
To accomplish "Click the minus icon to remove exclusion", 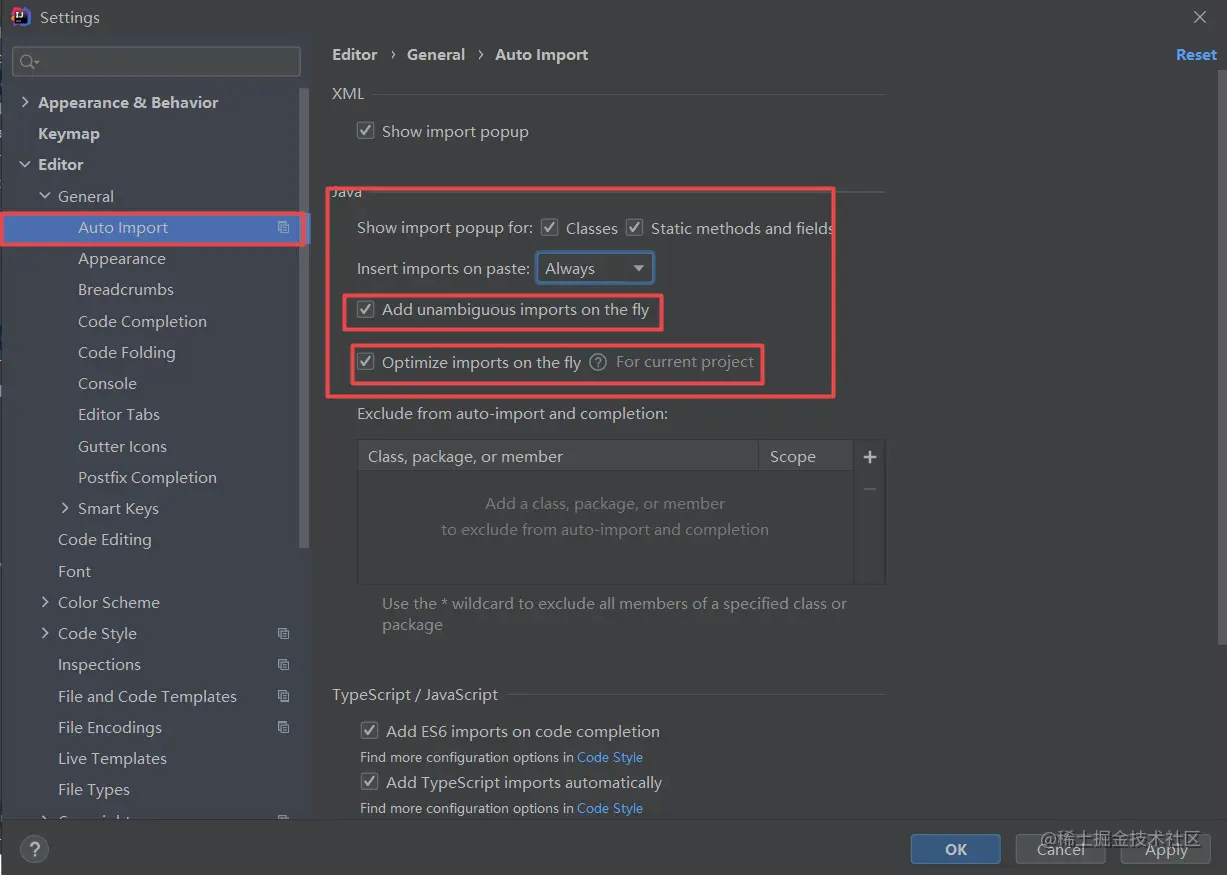I will 870,489.
